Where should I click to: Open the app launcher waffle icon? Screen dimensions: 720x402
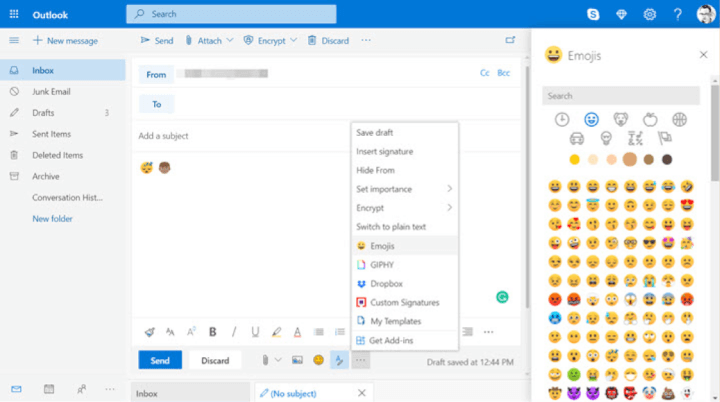14,14
